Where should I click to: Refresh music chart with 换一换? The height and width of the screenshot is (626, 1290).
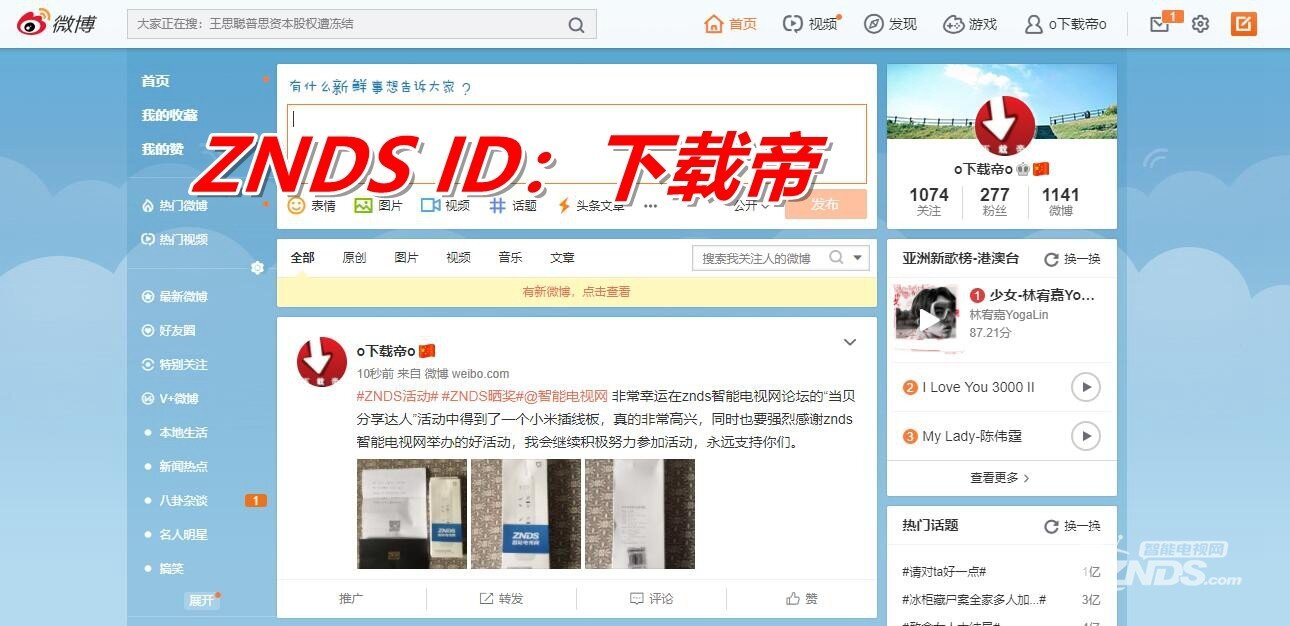tap(1072, 259)
